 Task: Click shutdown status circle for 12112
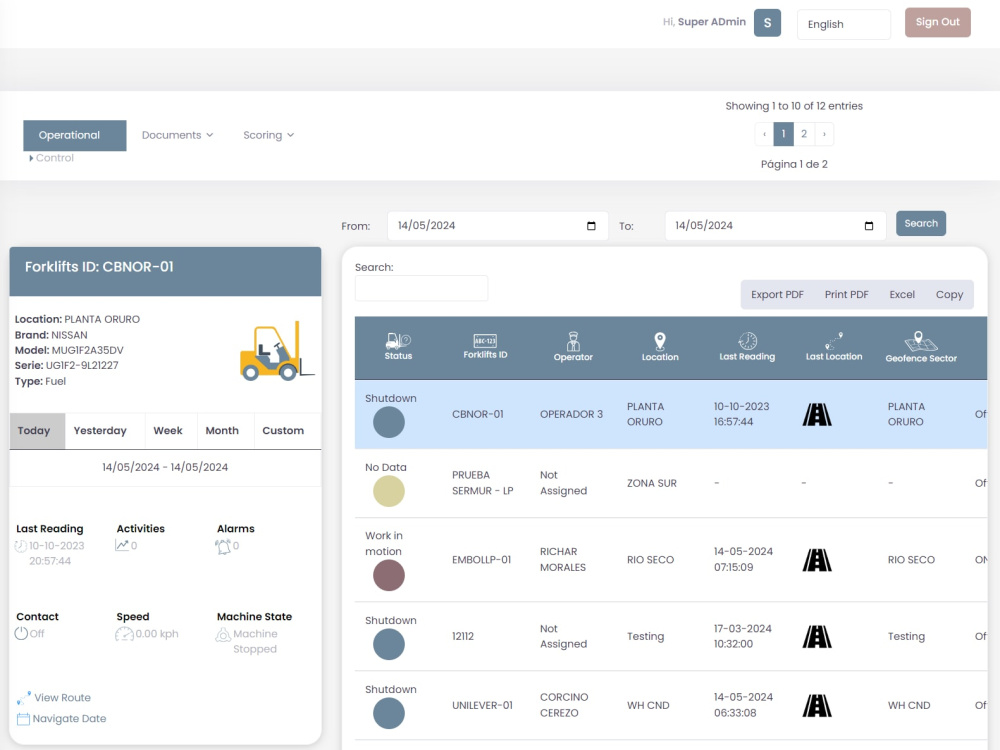point(389,644)
